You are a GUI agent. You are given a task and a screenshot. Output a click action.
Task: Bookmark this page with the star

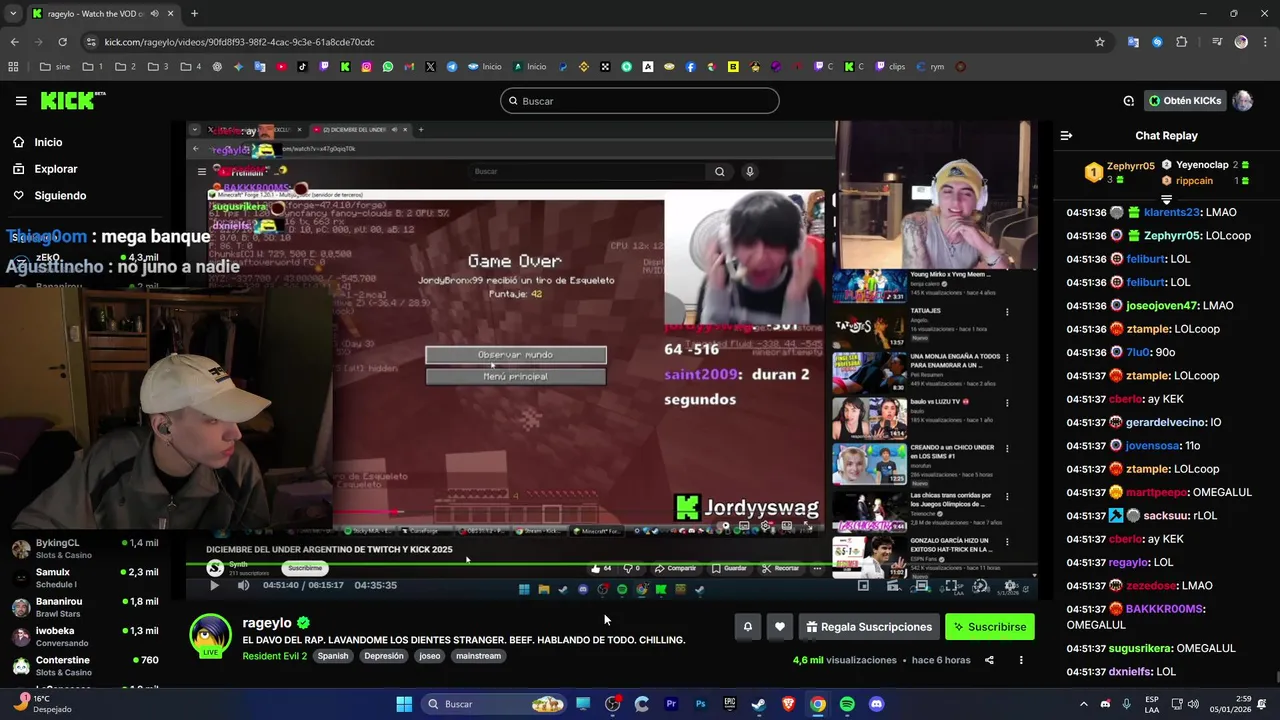pos(1100,42)
